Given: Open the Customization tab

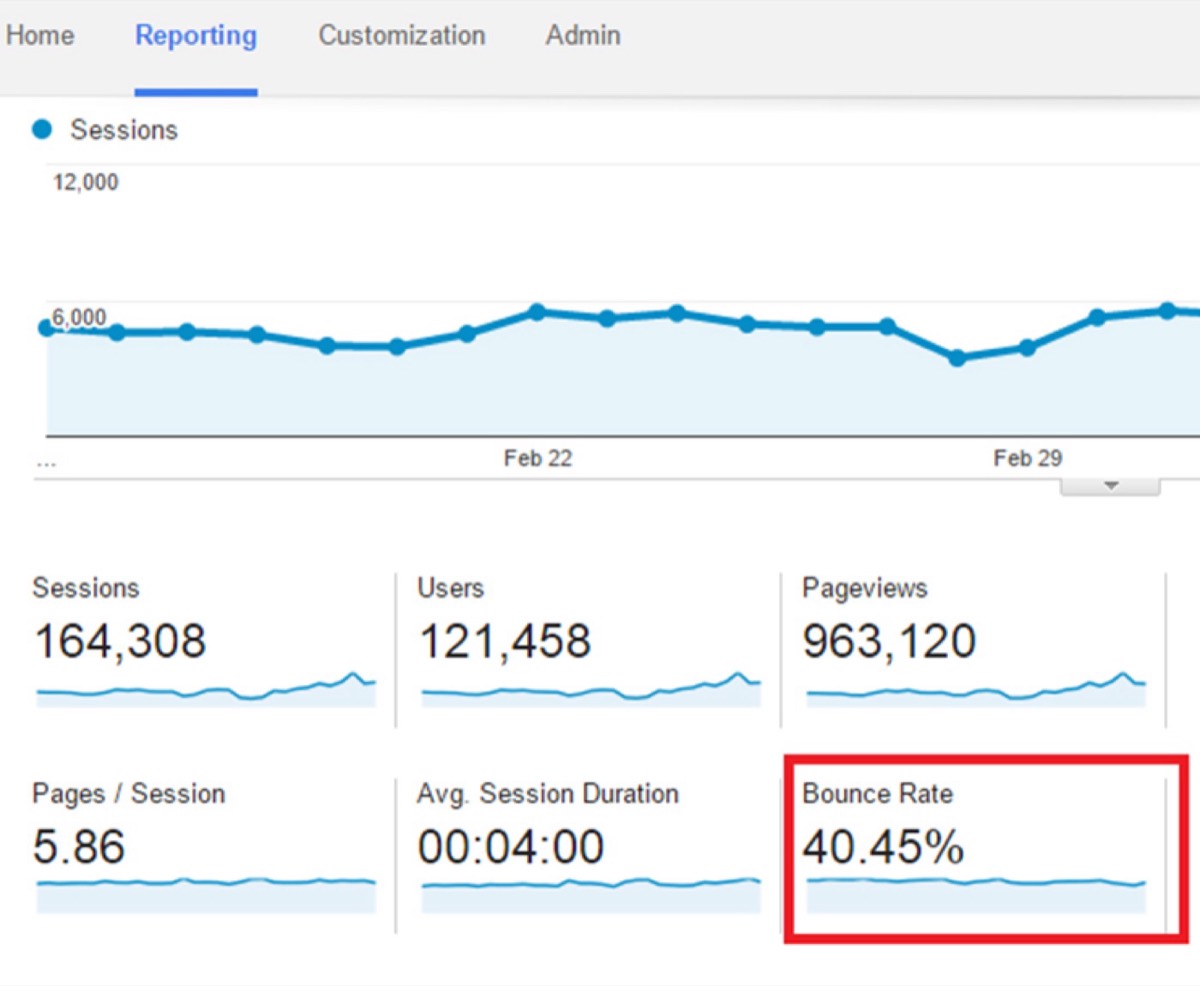Looking at the screenshot, I should point(402,36).
